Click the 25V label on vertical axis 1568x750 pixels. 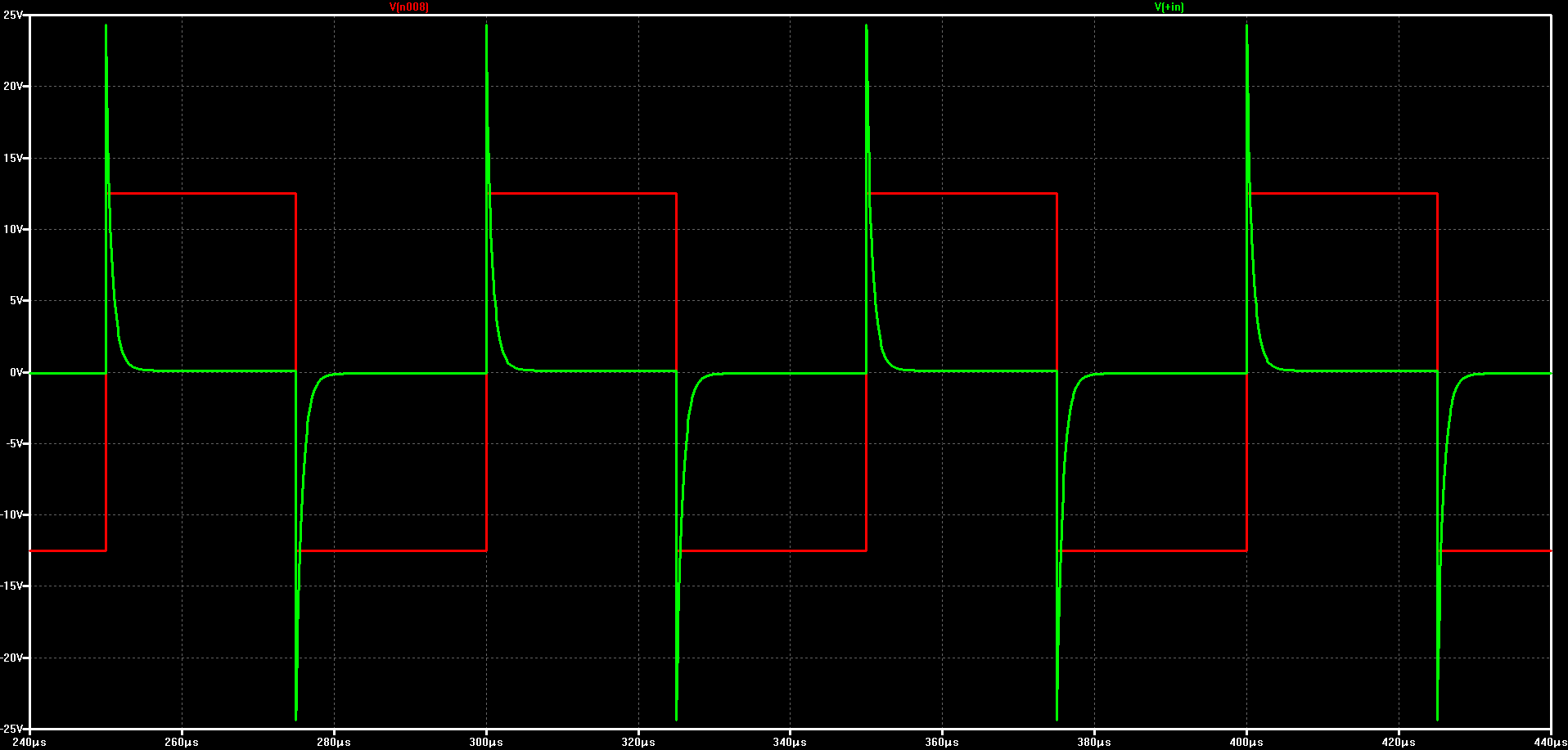pos(12,15)
